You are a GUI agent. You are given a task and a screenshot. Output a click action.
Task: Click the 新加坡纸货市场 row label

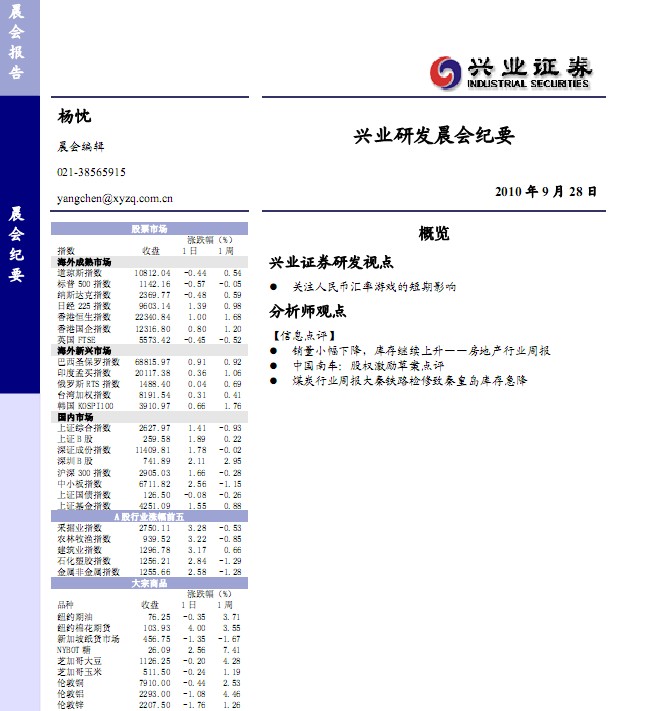[88, 639]
